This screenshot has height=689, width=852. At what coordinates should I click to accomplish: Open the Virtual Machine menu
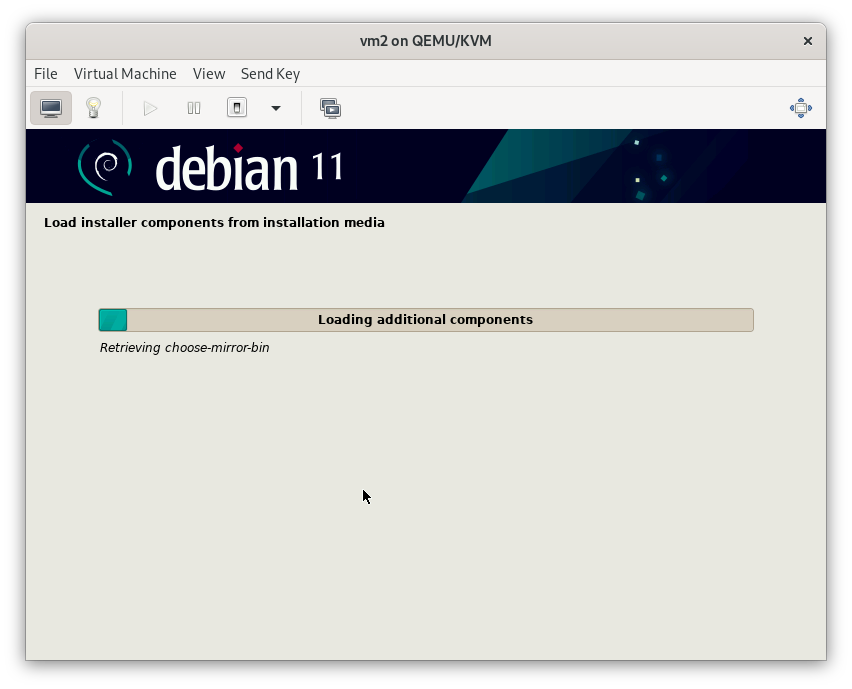(125, 74)
